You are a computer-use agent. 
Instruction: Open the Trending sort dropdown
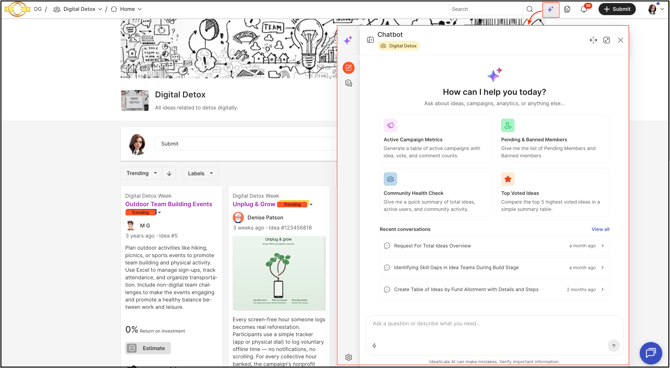pos(141,174)
